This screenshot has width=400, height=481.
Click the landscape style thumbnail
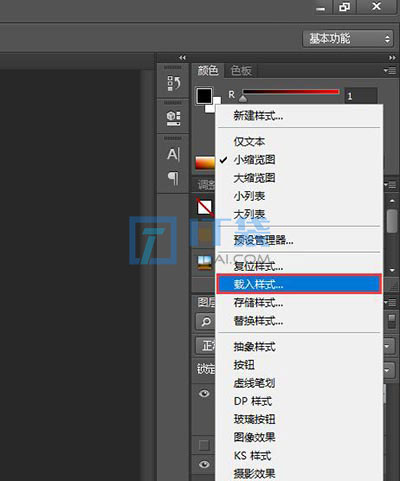pos(205,263)
